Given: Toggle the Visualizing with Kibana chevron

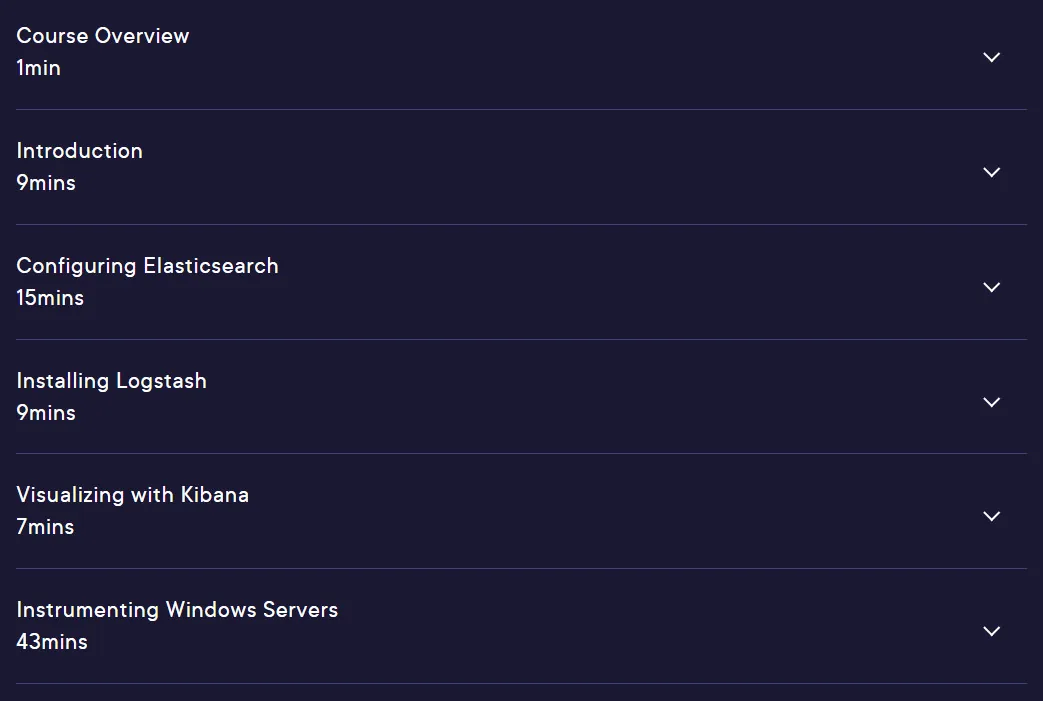Looking at the screenshot, I should coord(991,516).
